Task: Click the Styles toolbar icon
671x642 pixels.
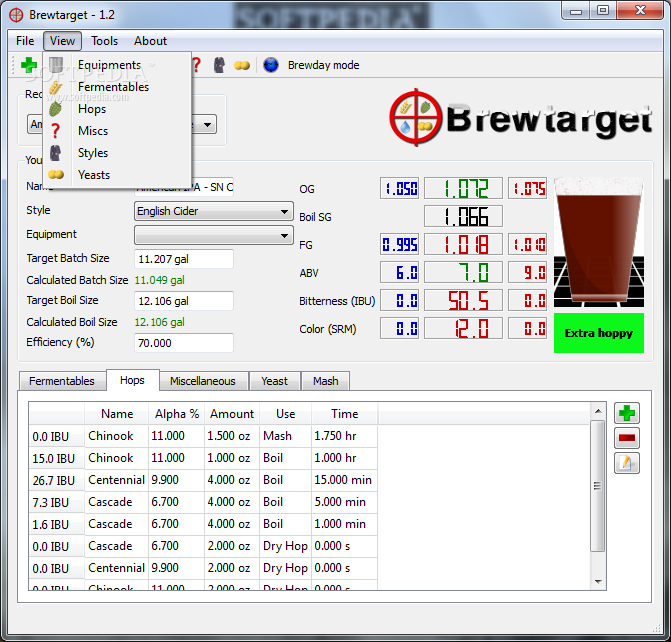Action: [x=219, y=65]
